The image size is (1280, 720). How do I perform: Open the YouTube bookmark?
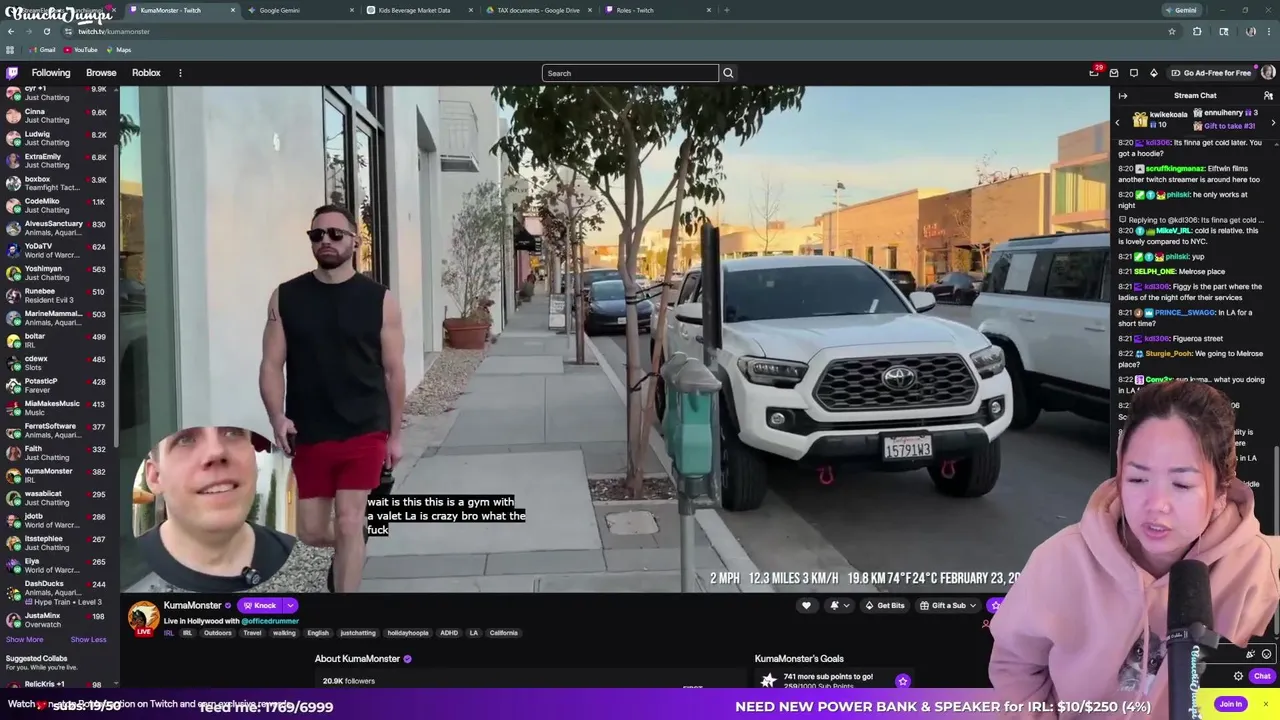coord(81,50)
